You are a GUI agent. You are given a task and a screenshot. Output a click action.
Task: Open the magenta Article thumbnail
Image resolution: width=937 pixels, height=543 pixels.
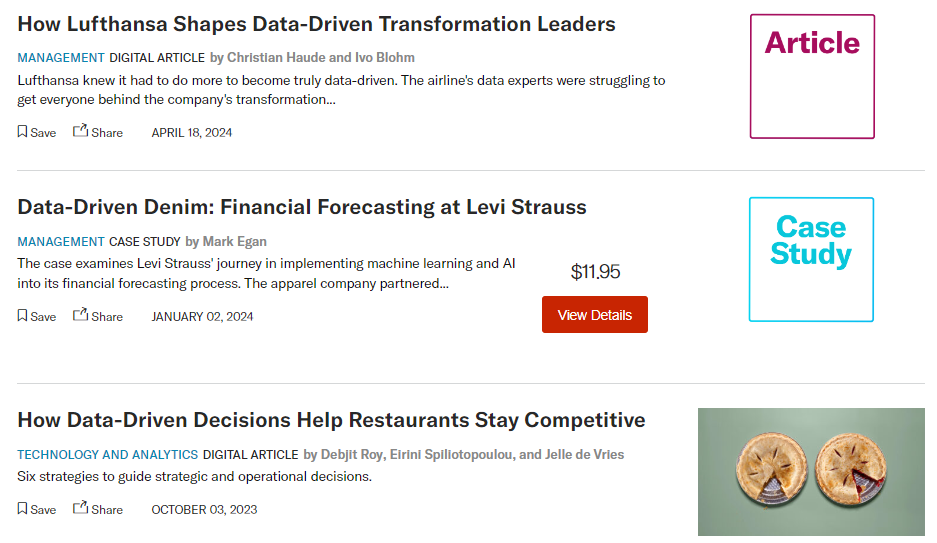pos(812,76)
